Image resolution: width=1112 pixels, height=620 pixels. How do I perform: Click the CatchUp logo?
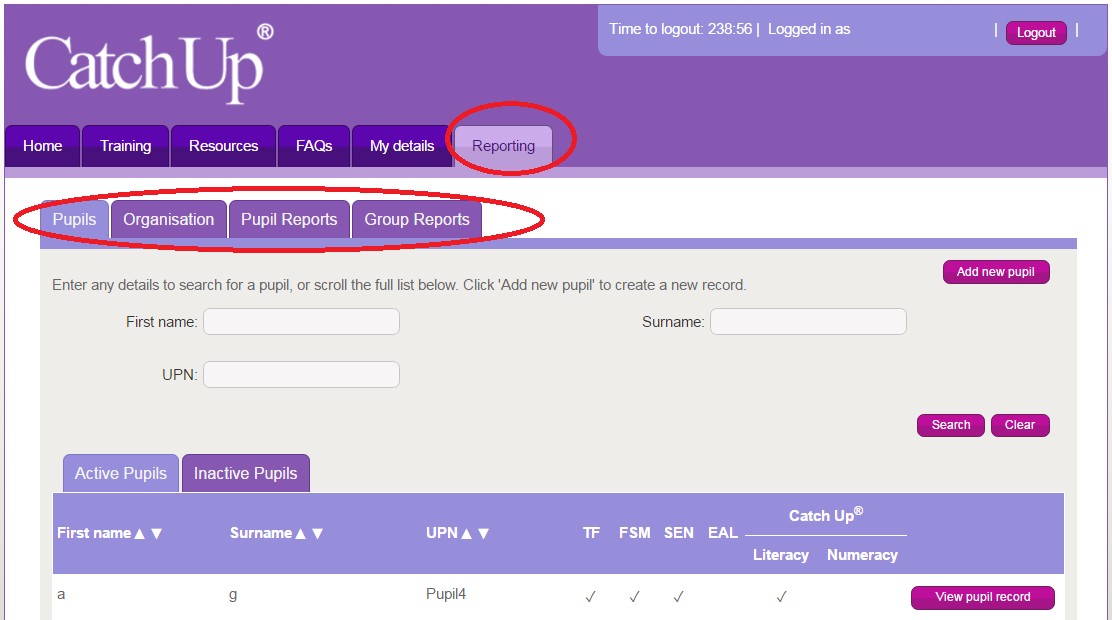pyautogui.click(x=149, y=64)
